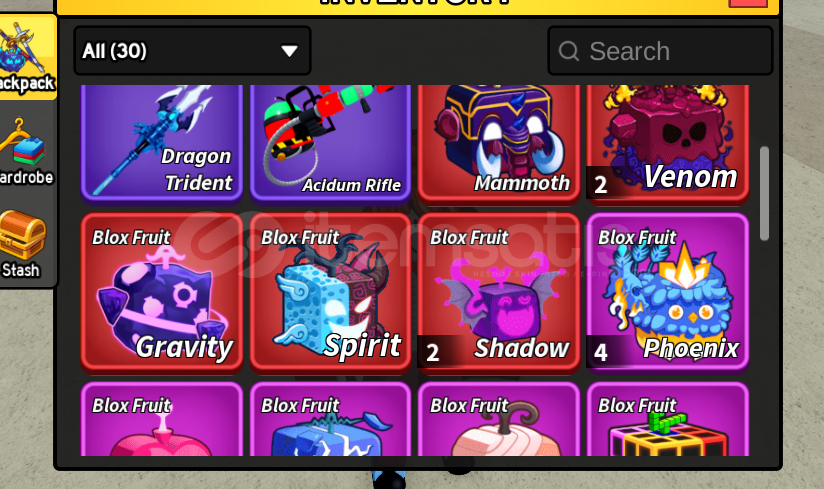This screenshot has height=489, width=824.
Task: Click the inventory scrollbar handle
Action: coord(764,194)
